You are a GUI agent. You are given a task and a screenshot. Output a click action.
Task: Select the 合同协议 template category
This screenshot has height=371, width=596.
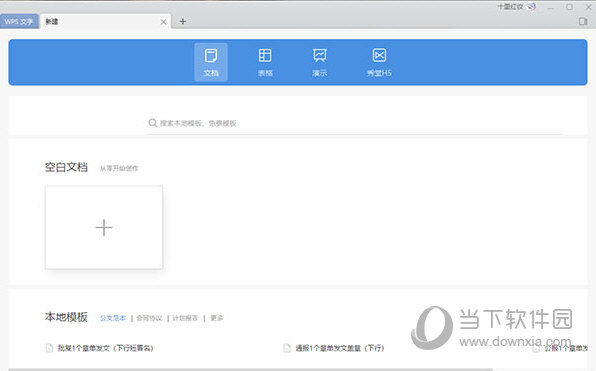(149, 318)
